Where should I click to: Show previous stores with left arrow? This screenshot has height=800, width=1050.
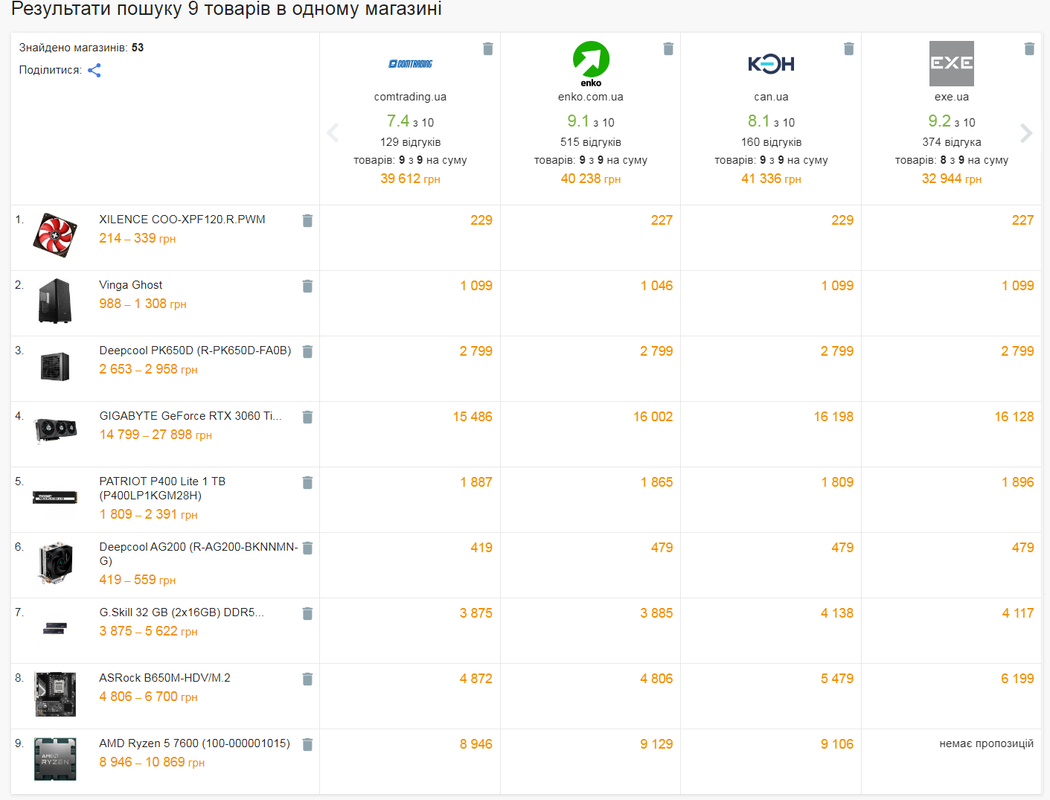click(333, 133)
